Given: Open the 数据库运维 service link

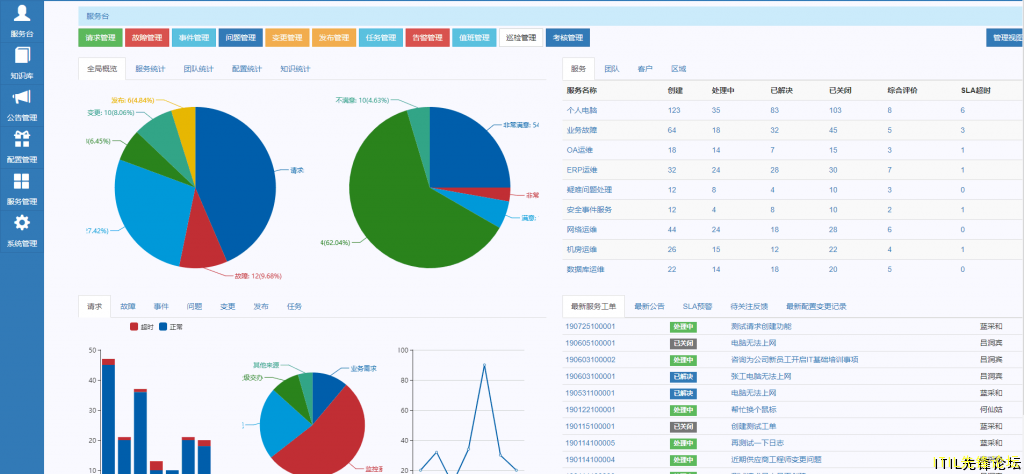Looking at the screenshot, I should [585, 269].
